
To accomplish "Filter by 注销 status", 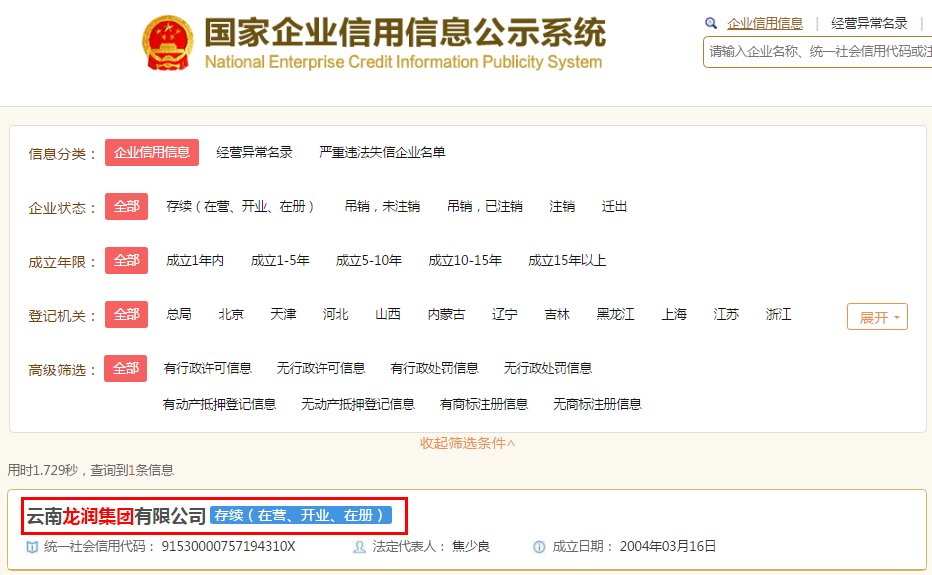I will pos(562,206).
